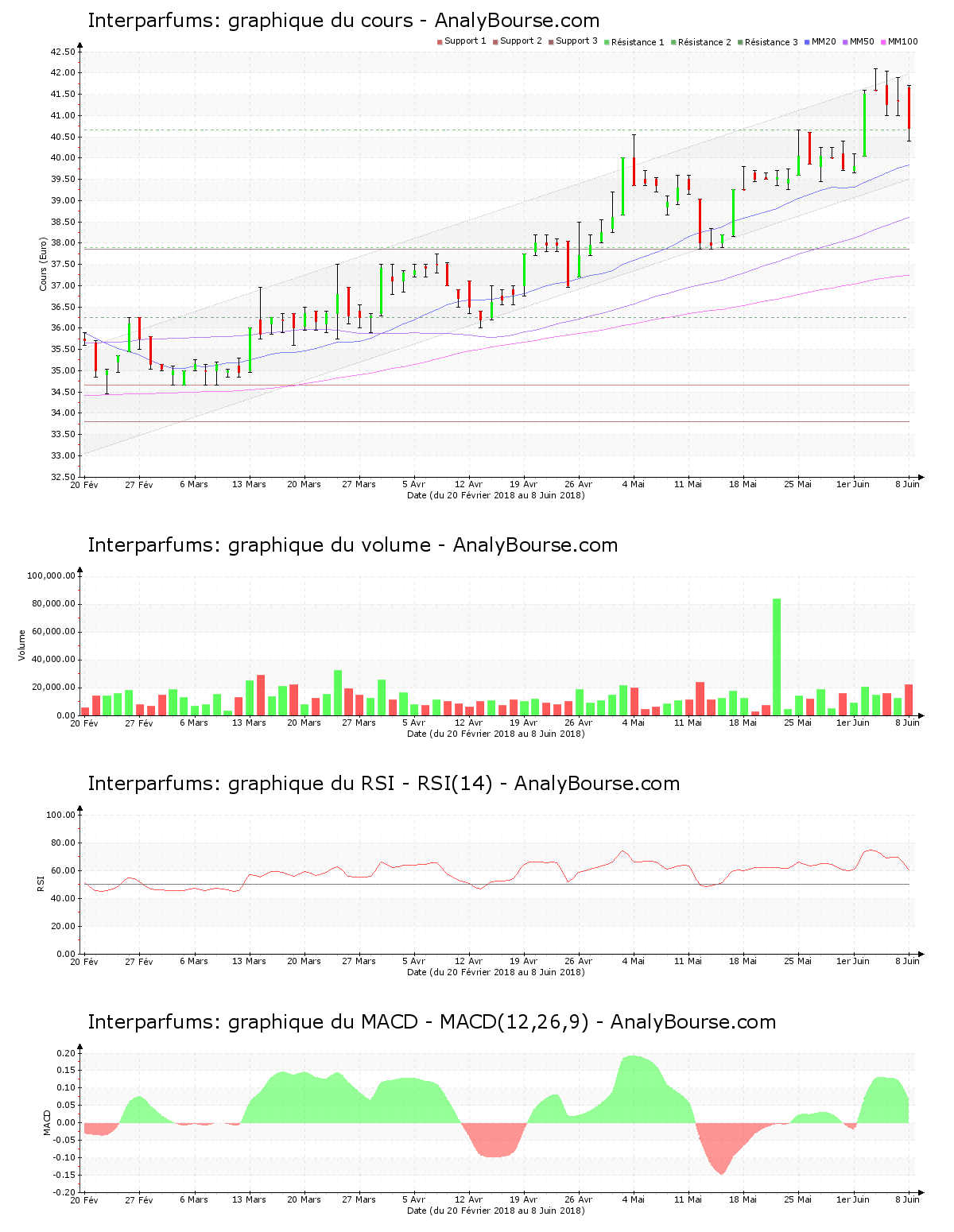Click the 'graphique du MACD - MACD(12,26,9)' title
This screenshot has width=954, height=1232.
tap(432, 1022)
